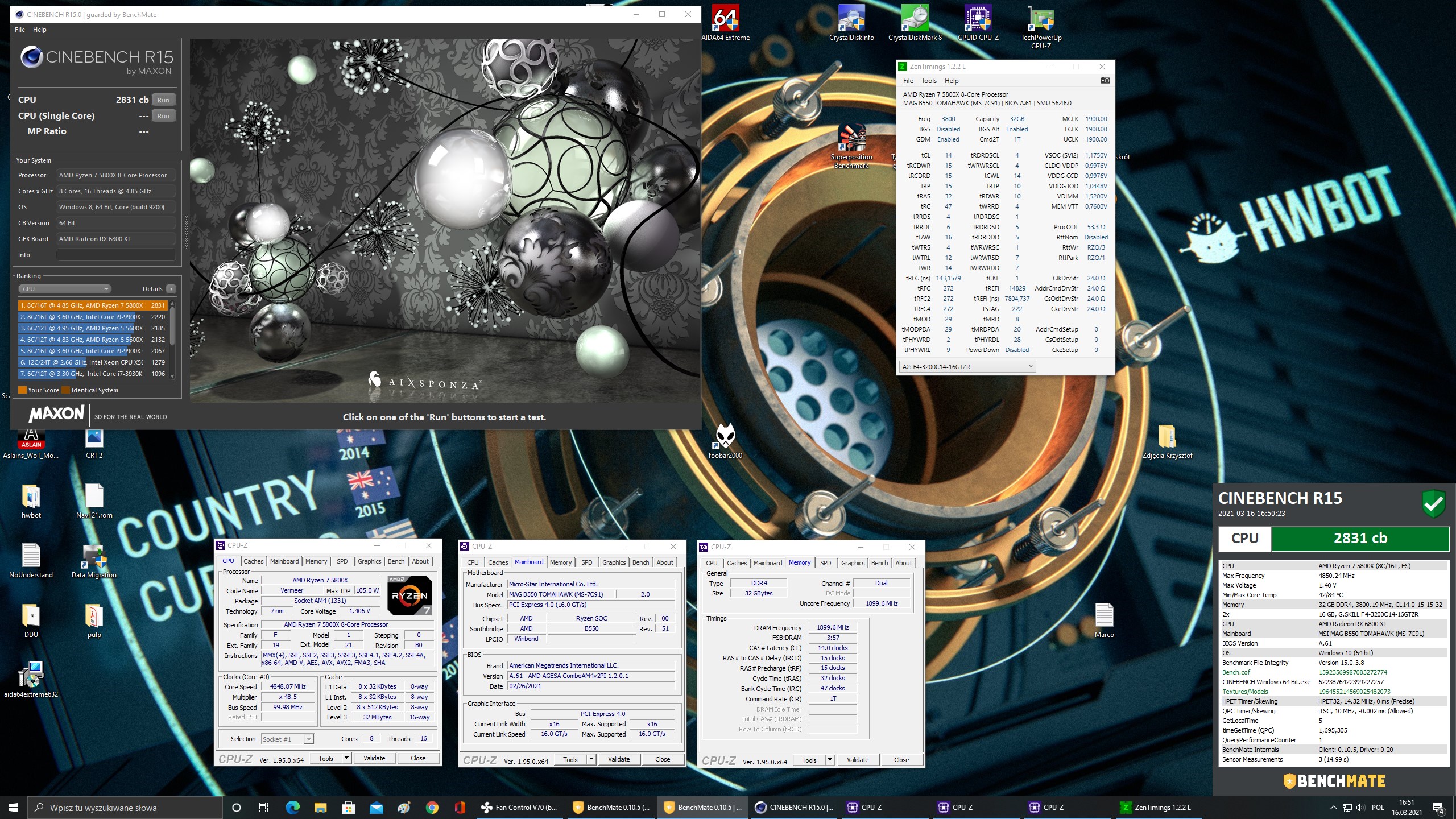This screenshot has height=819, width=1456.
Task: Open Cinebench Help menu
Action: tap(40, 30)
